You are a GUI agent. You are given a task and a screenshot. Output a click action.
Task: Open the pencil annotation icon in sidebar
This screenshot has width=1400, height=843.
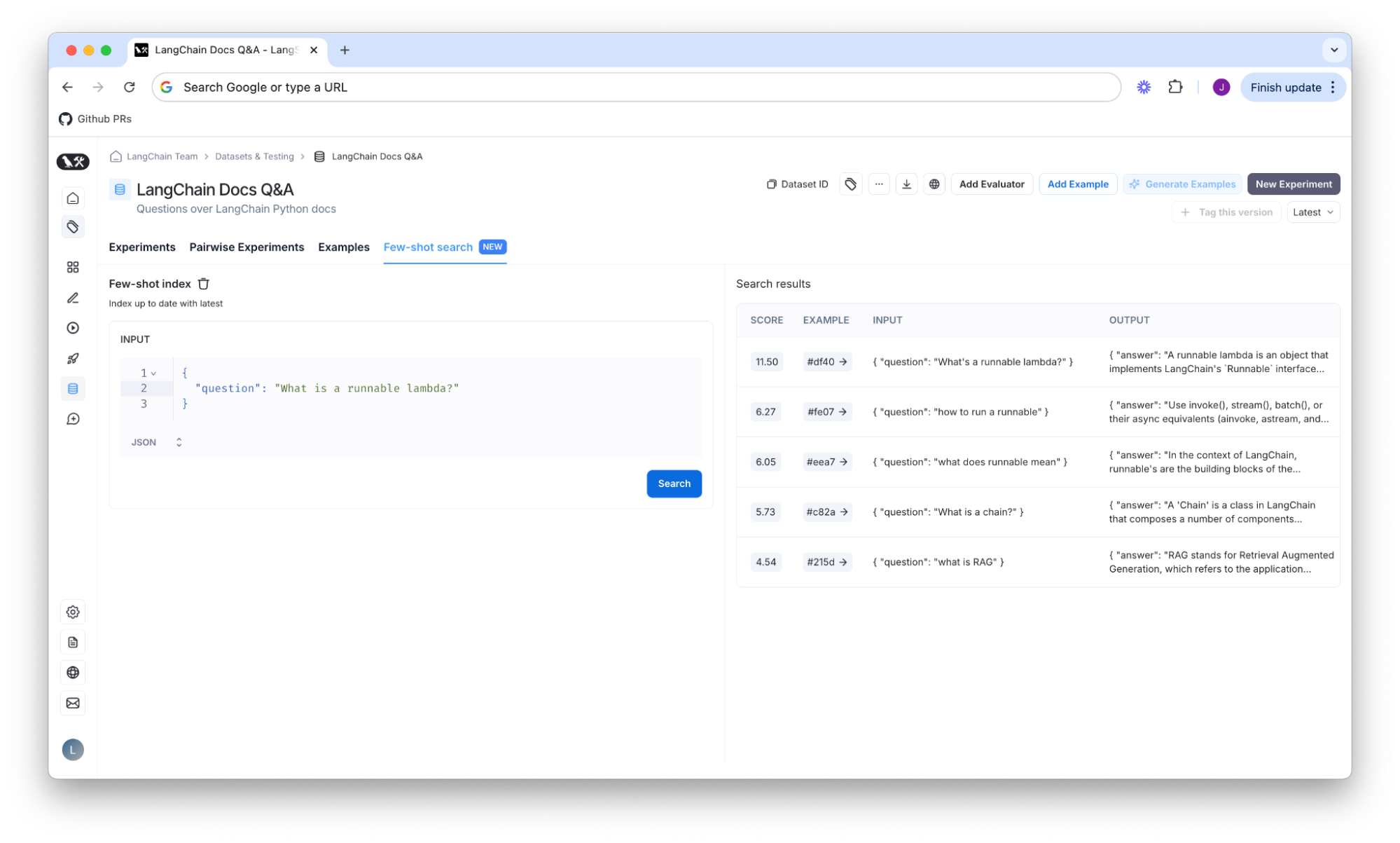coord(73,298)
